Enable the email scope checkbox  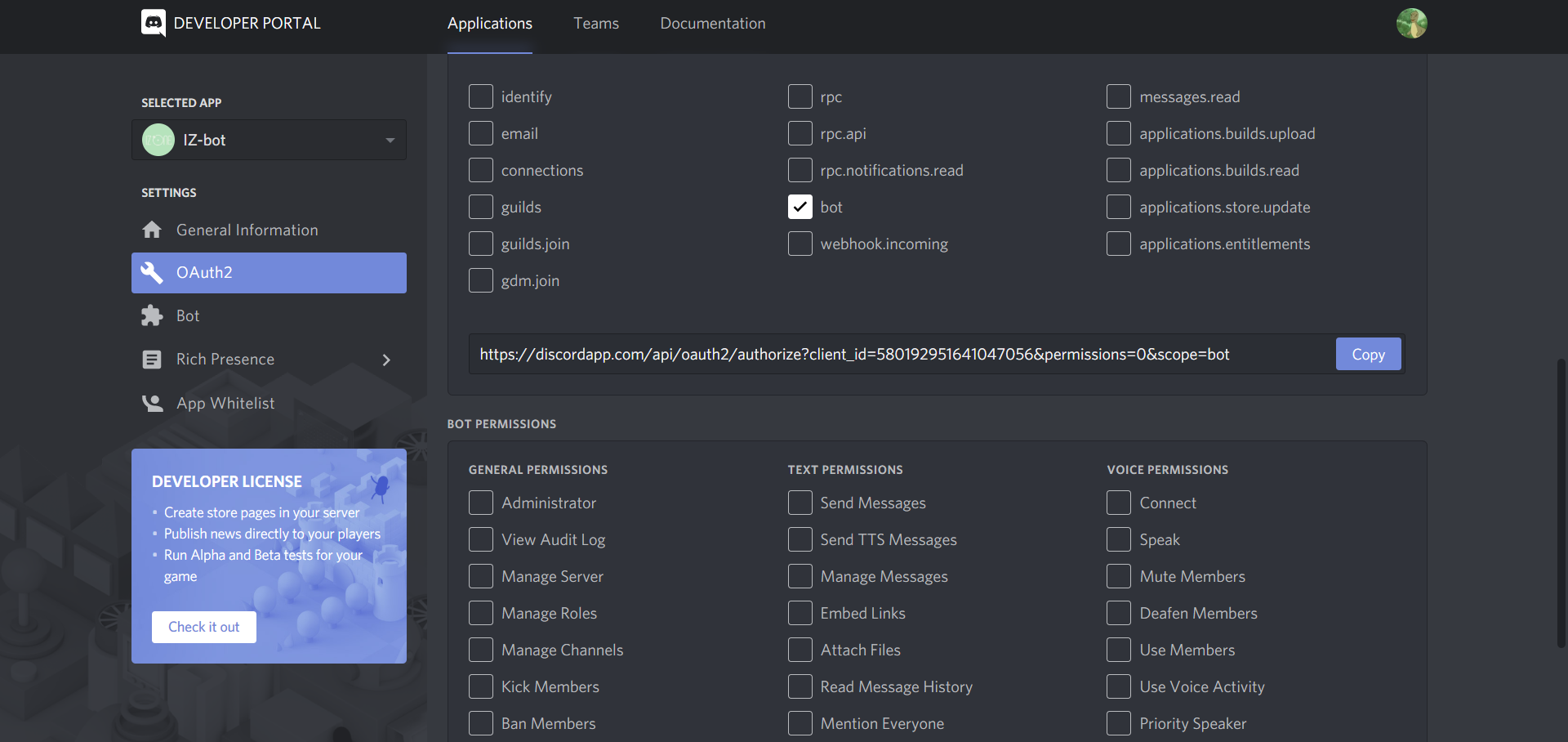(481, 133)
